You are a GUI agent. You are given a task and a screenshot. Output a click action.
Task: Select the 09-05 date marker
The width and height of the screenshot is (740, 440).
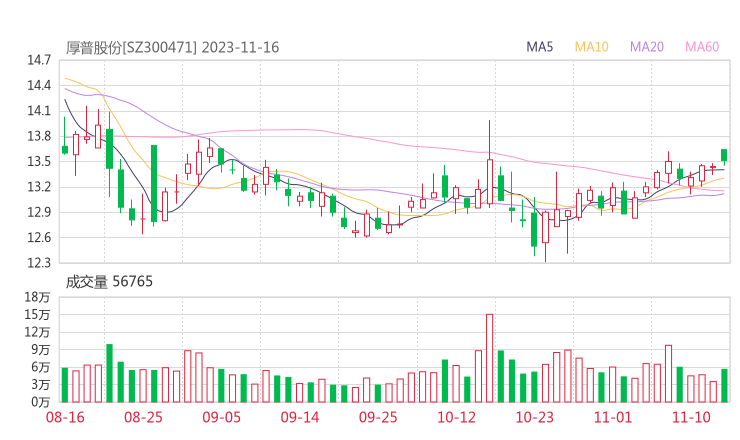point(221,416)
